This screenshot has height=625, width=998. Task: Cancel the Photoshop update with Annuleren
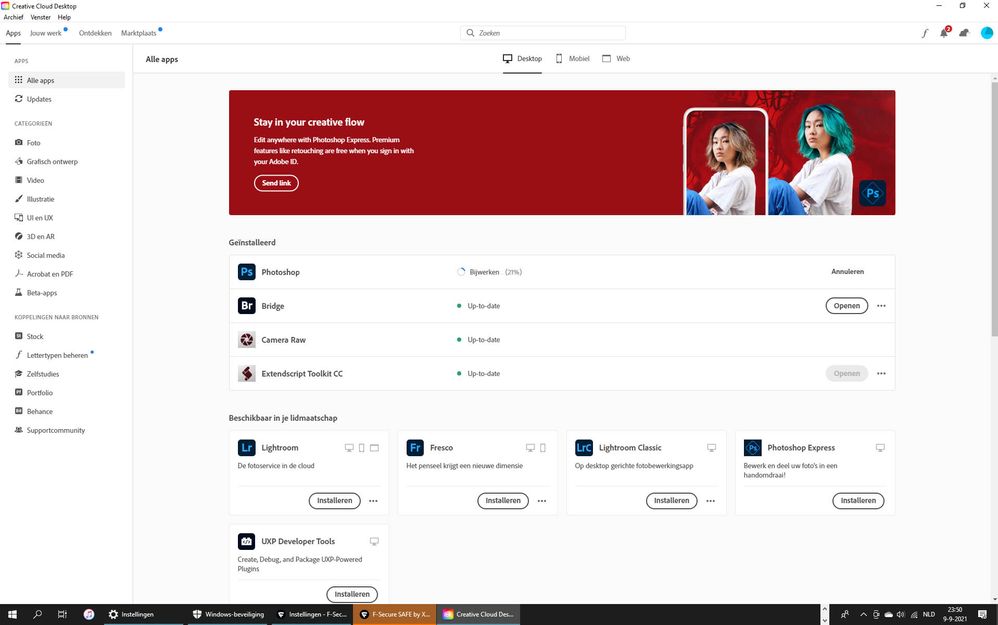pos(847,272)
